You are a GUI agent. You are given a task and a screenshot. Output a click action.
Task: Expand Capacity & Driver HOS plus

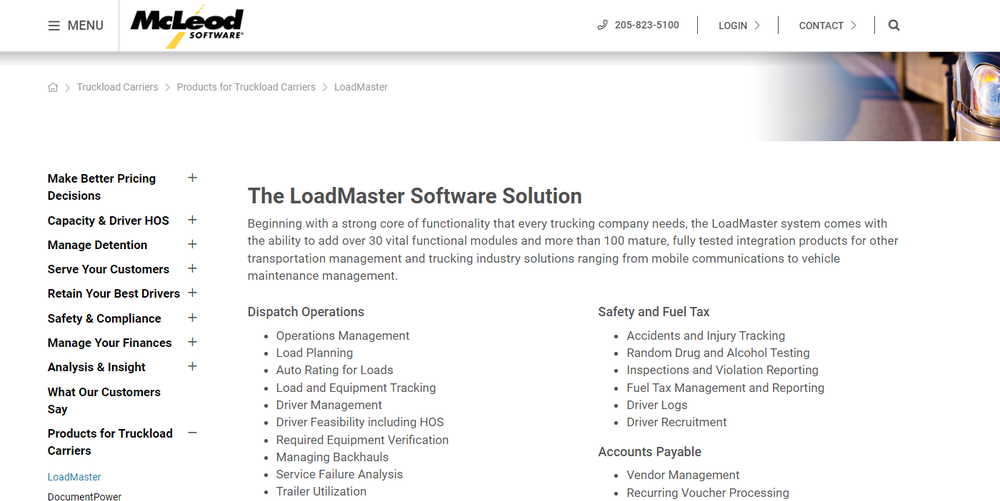pos(192,220)
